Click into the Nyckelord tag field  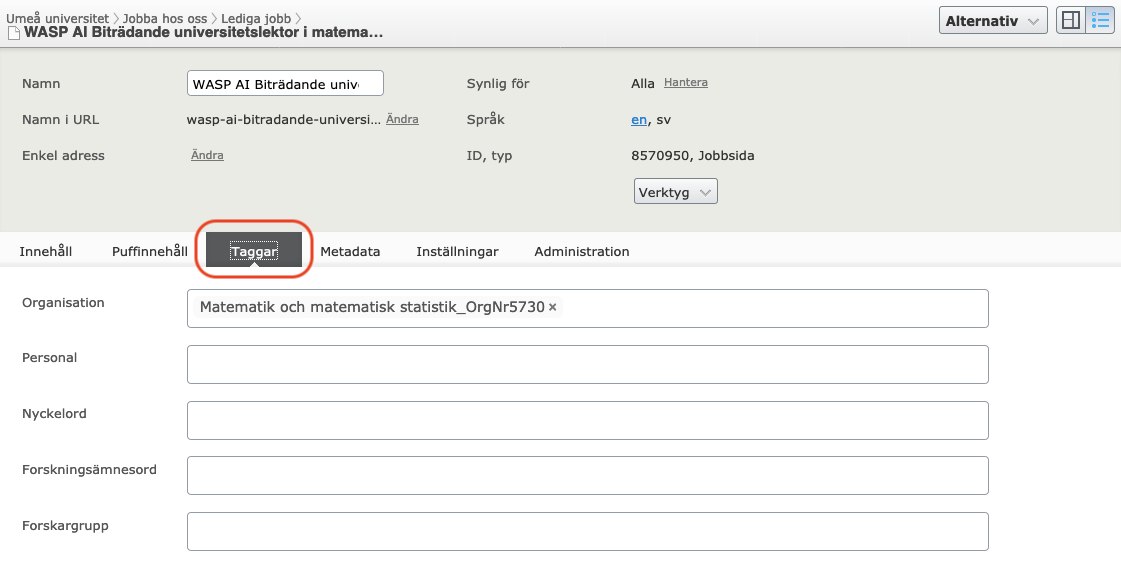pos(588,420)
